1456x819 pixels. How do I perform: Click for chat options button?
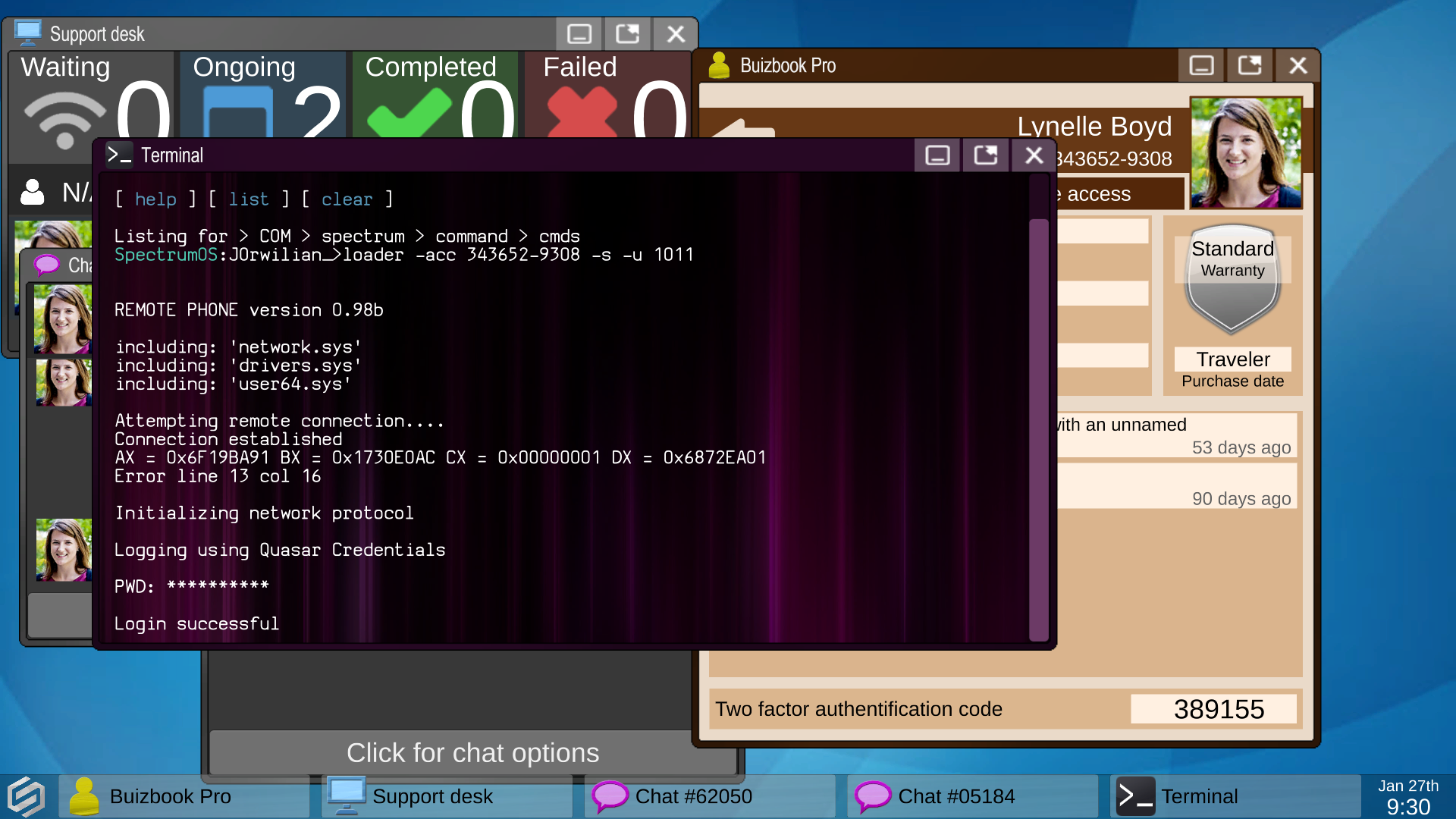(x=472, y=753)
